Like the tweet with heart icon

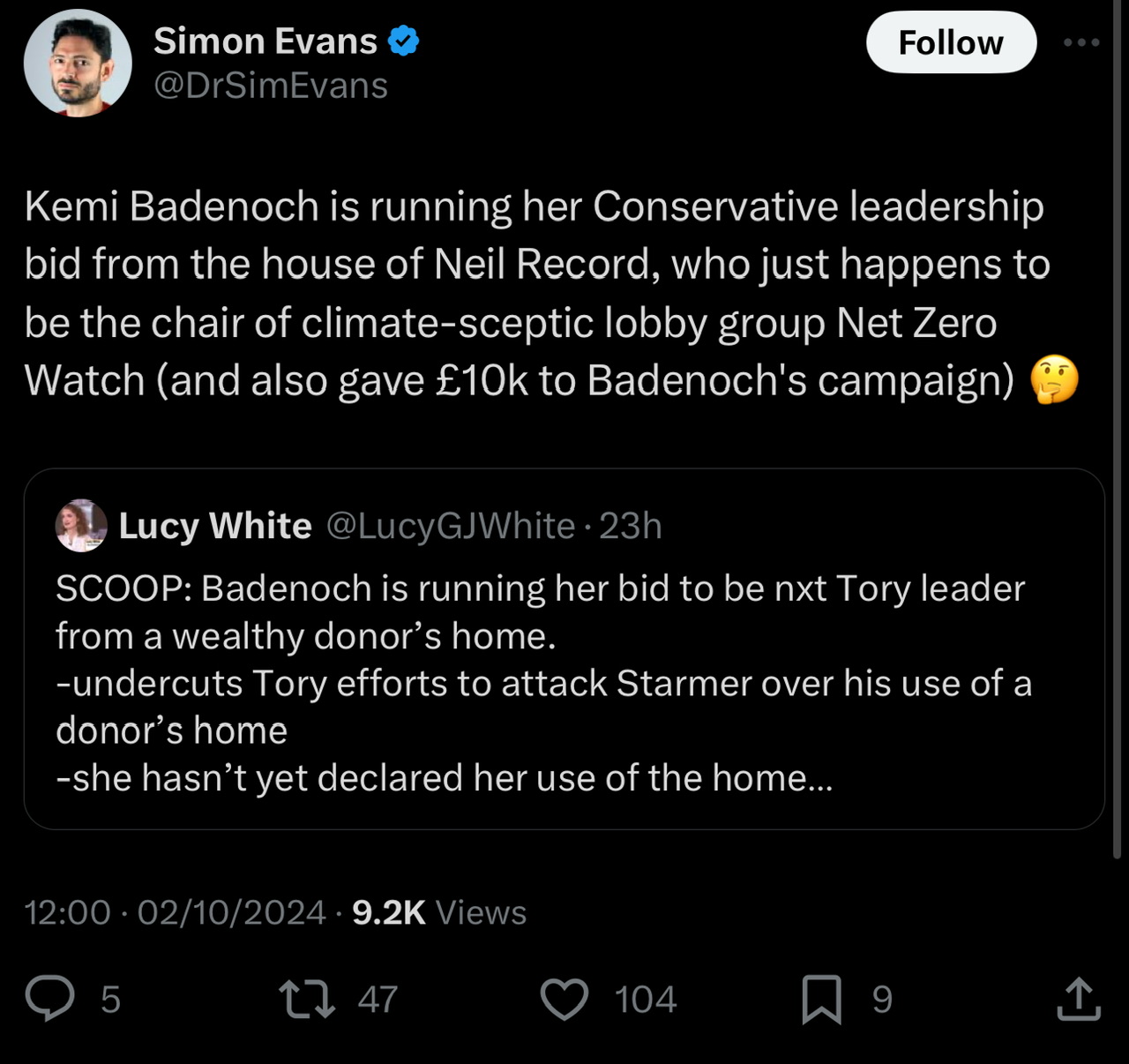pos(564,999)
